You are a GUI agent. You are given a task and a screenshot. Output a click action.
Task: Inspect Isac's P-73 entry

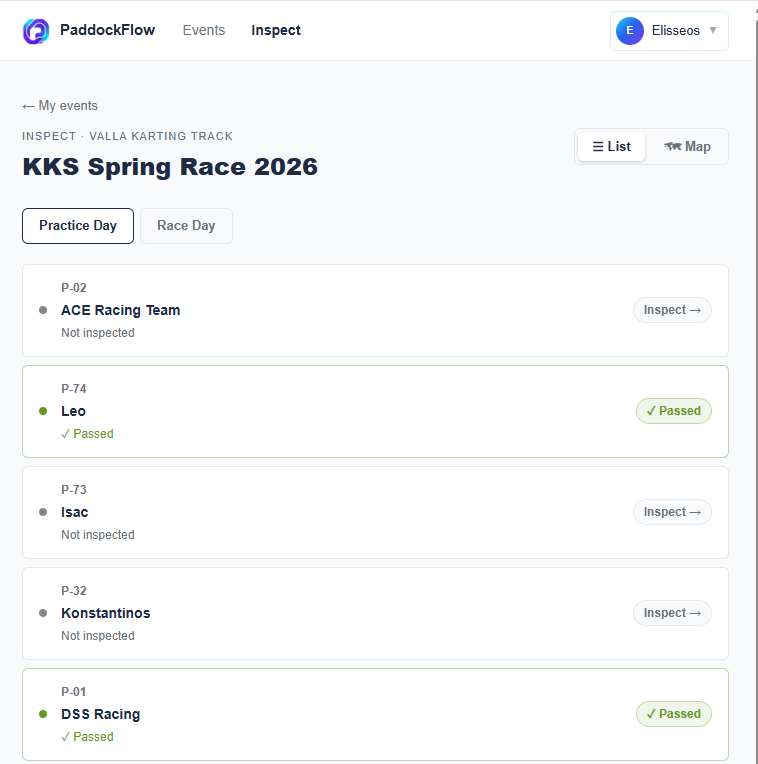pyautogui.click(x=672, y=512)
